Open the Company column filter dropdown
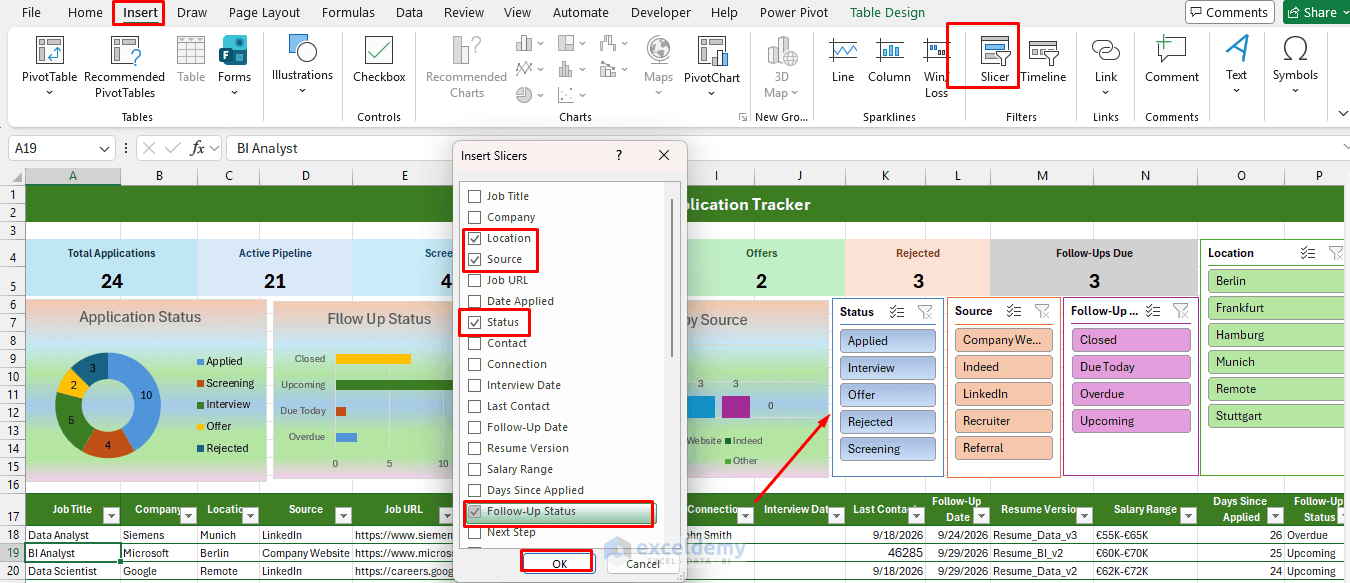Screen dimensions: 1350x583 point(189,516)
